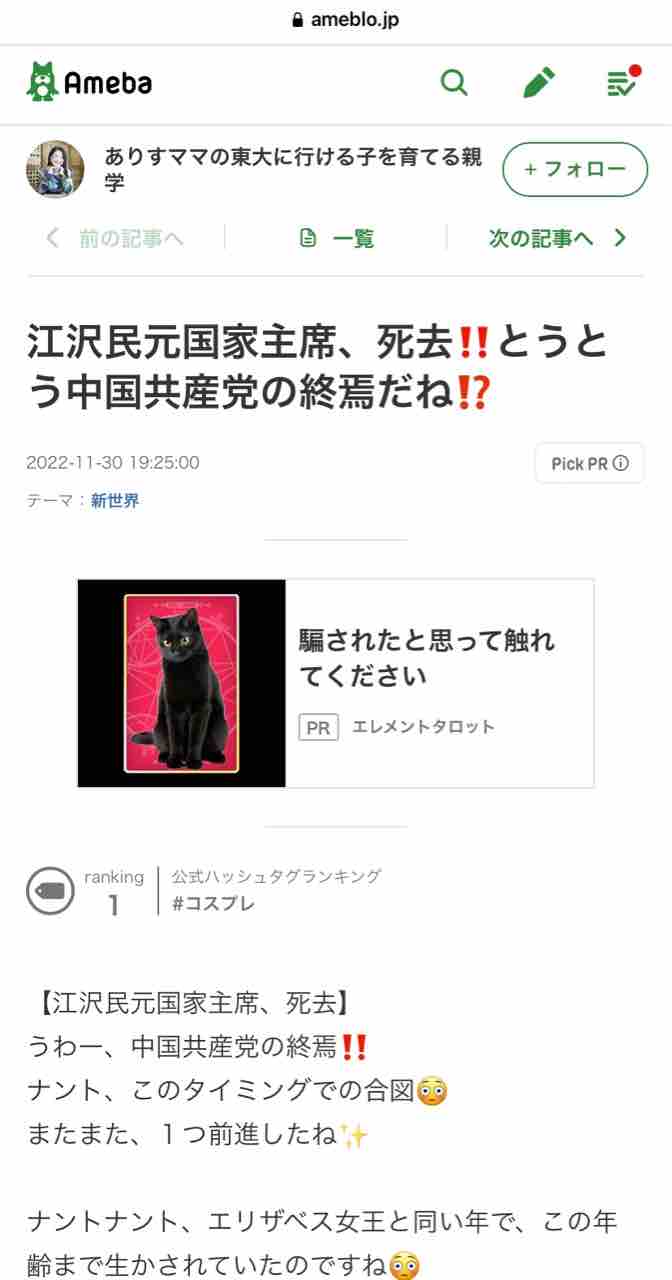Screen dimensions: 672x1280
Task: Click the document icon beside 一覧
Action: [308, 238]
